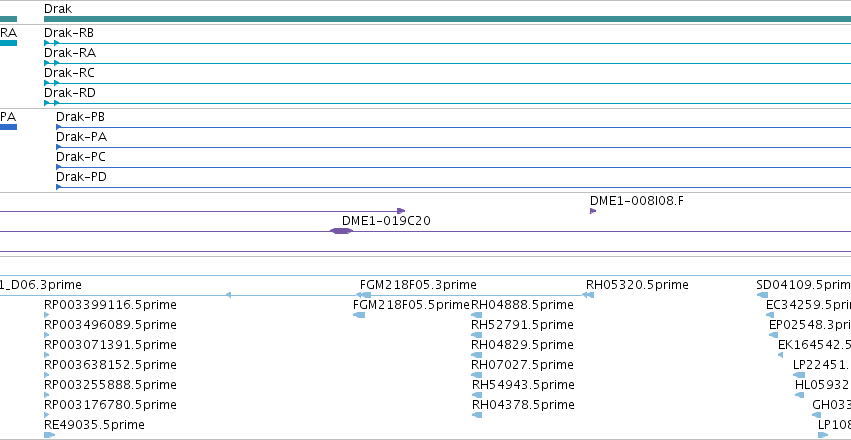Click the LP22451 EST label

tap(822, 365)
